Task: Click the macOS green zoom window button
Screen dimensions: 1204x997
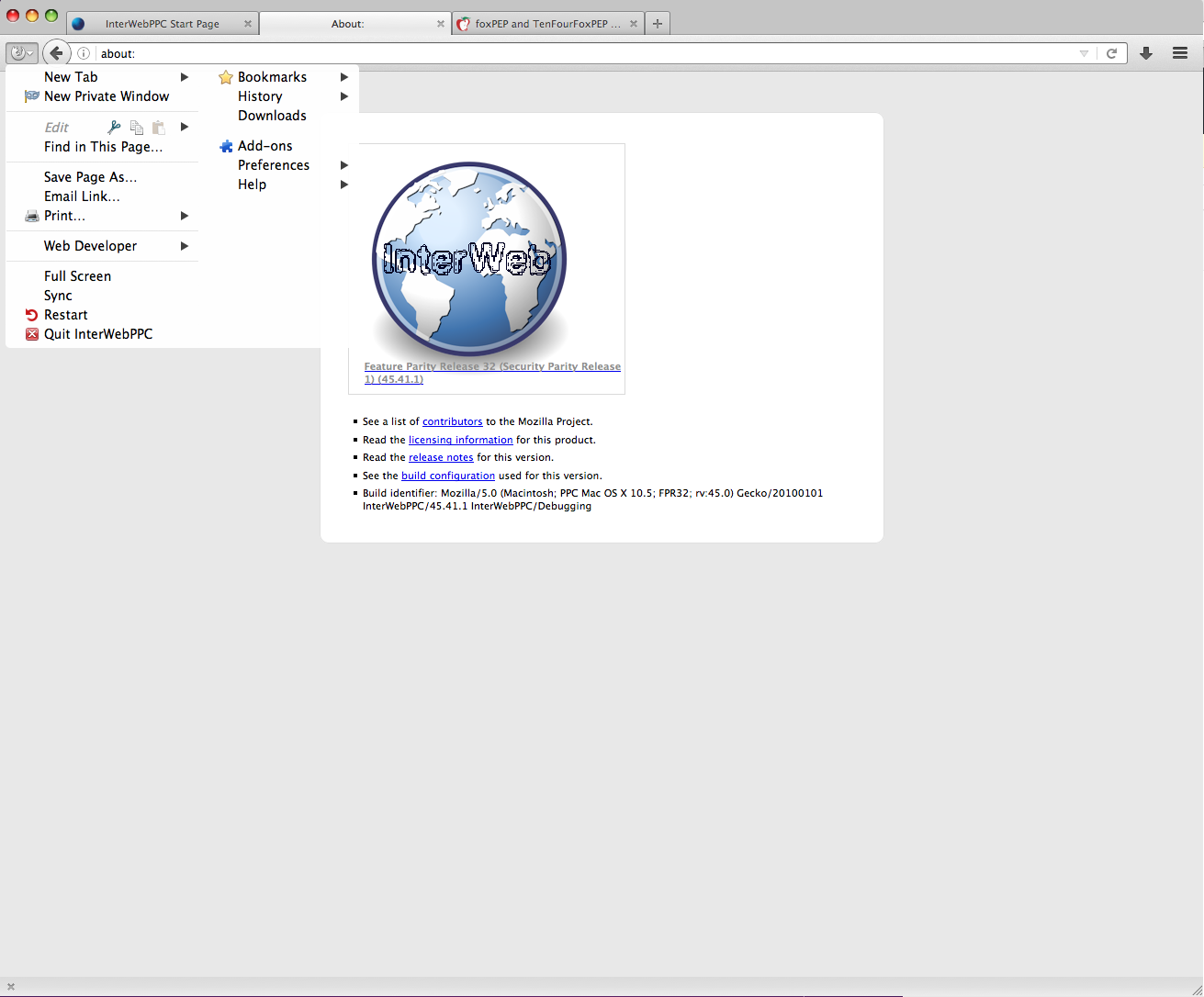Action: 51,16
